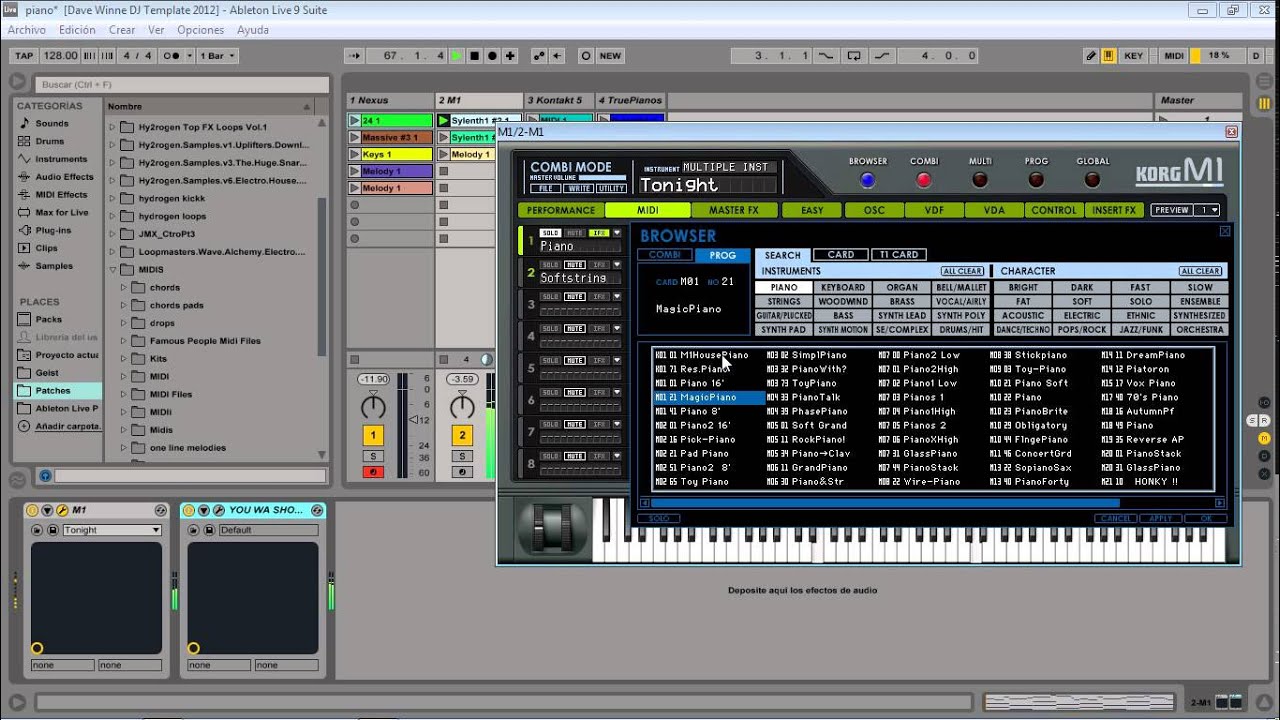
Task: Click the Korg M1 BROWSER blue button
Action: 867,181
